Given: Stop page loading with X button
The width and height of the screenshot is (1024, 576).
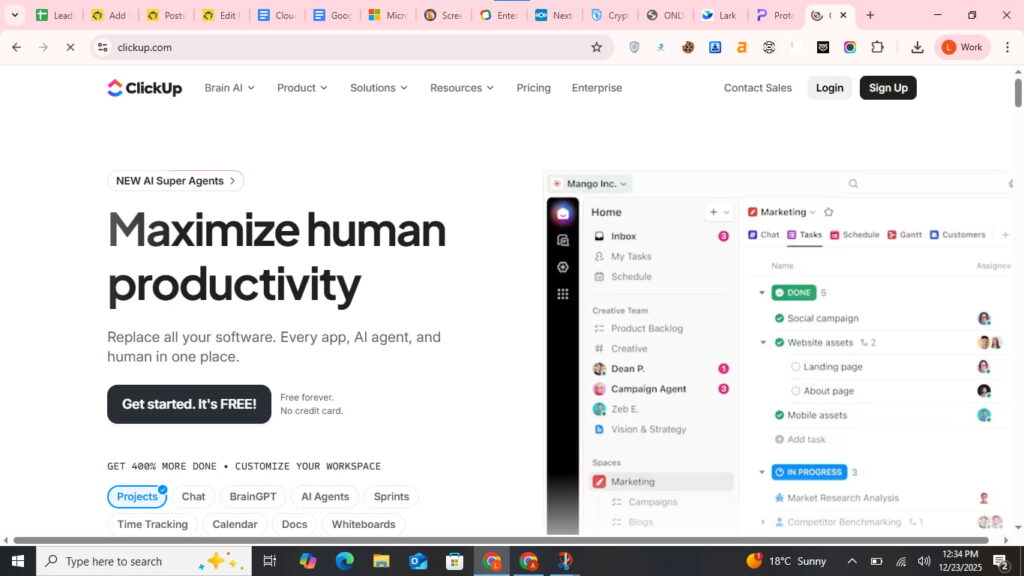Looking at the screenshot, I should 70,47.
